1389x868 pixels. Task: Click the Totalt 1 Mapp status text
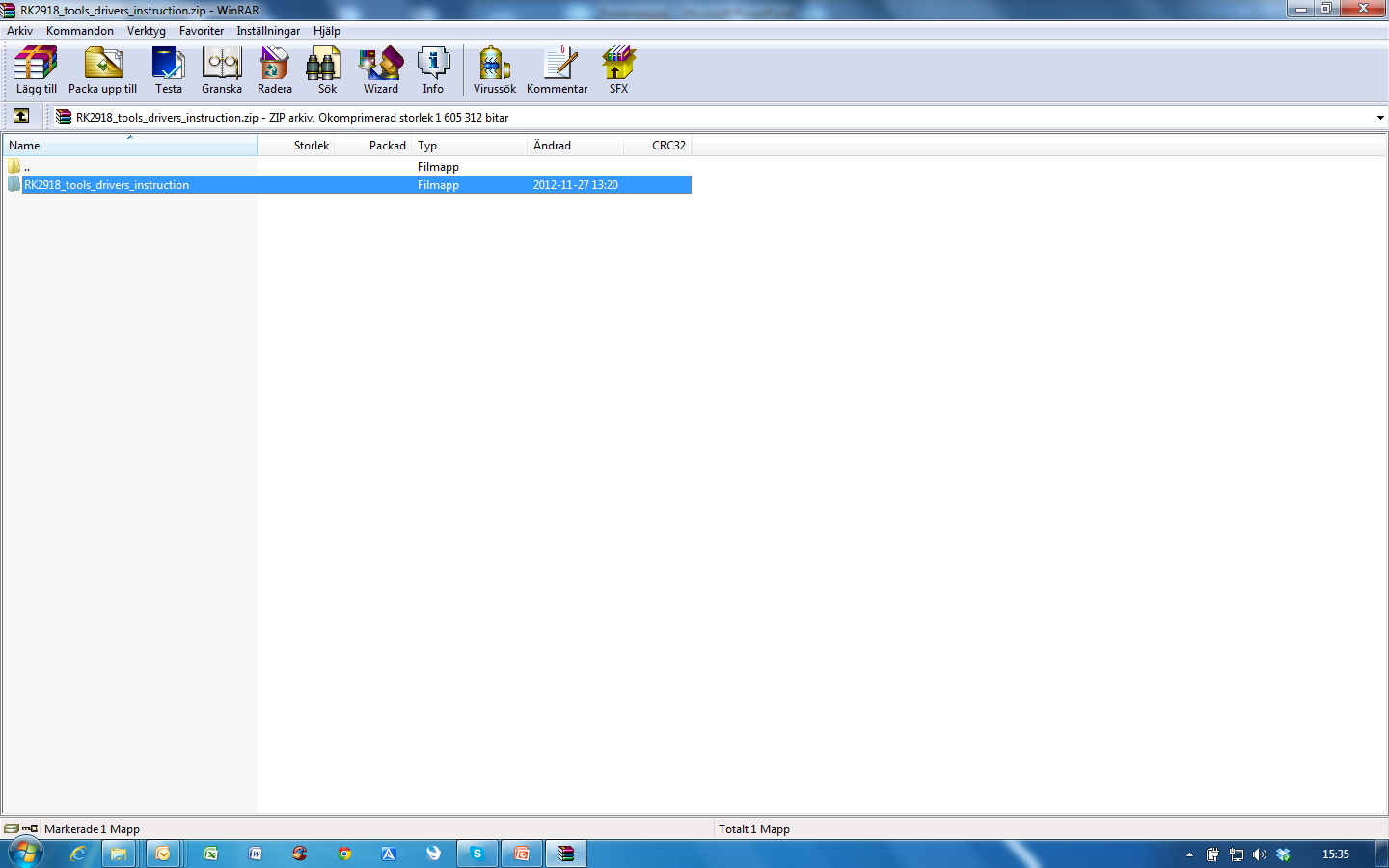pyautogui.click(x=754, y=829)
